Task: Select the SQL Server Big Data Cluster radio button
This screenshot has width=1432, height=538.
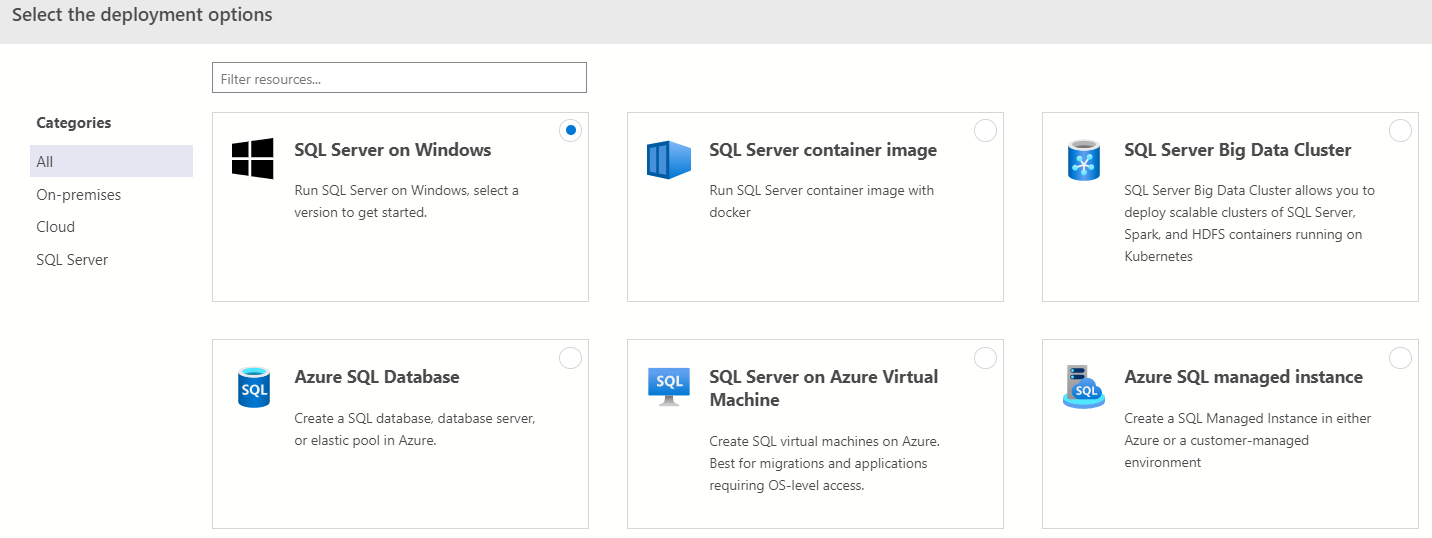Action: coord(1400,130)
